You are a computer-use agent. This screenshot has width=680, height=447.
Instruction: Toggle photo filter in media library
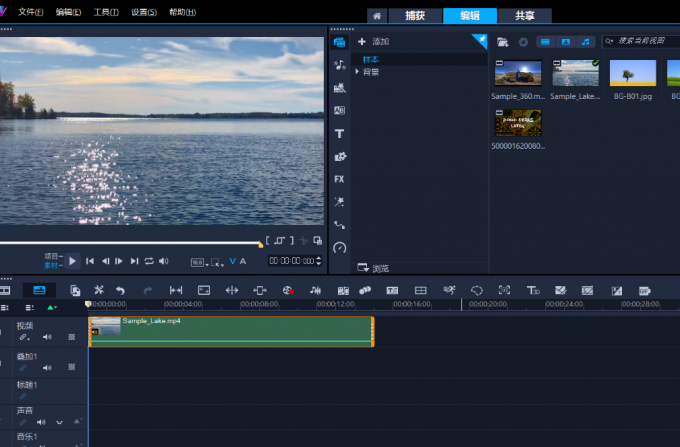click(565, 41)
